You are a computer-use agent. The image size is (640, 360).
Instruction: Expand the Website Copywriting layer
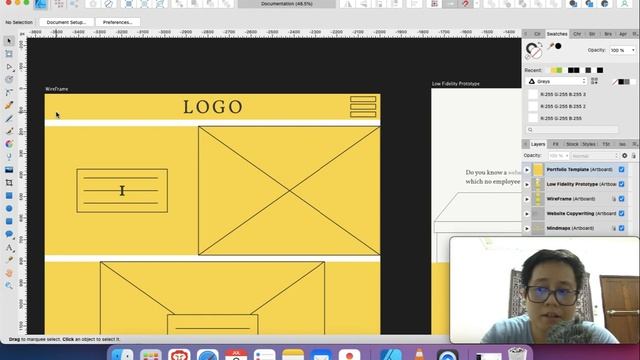[x=527, y=214]
